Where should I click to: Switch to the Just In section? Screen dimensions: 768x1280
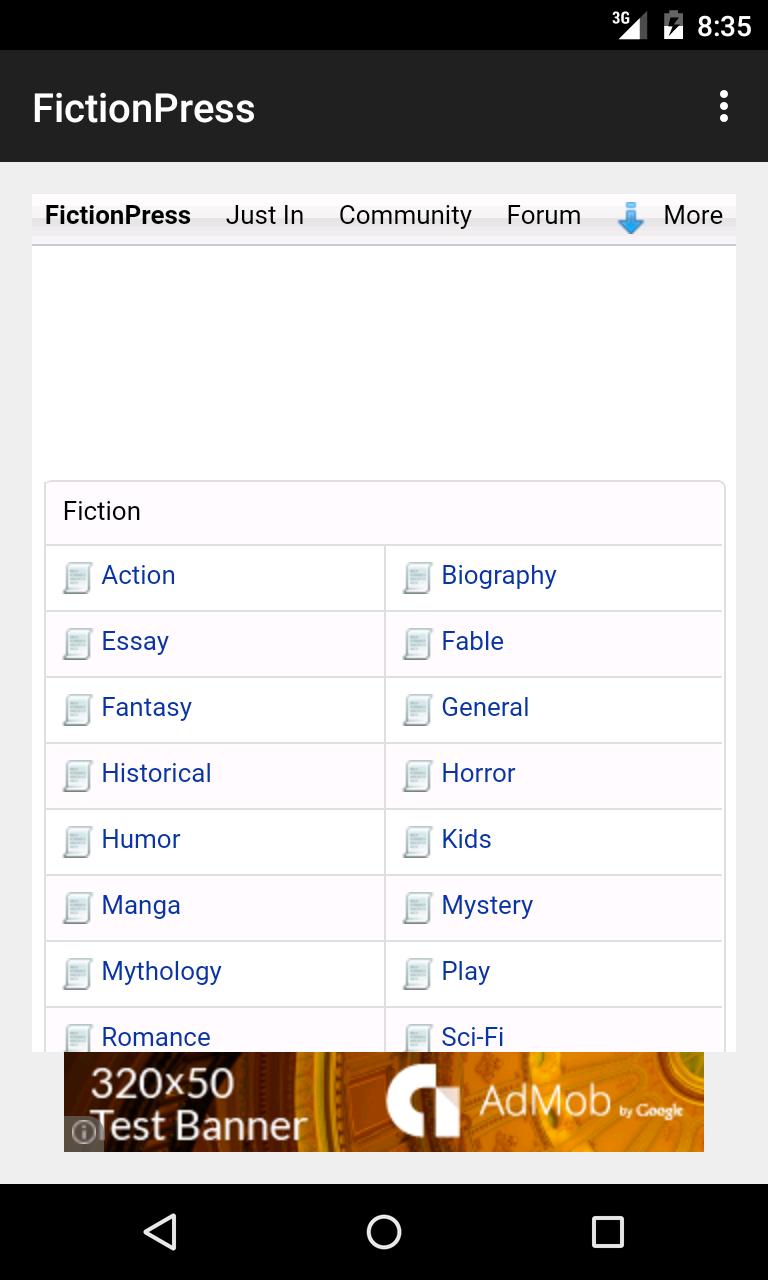[264, 215]
